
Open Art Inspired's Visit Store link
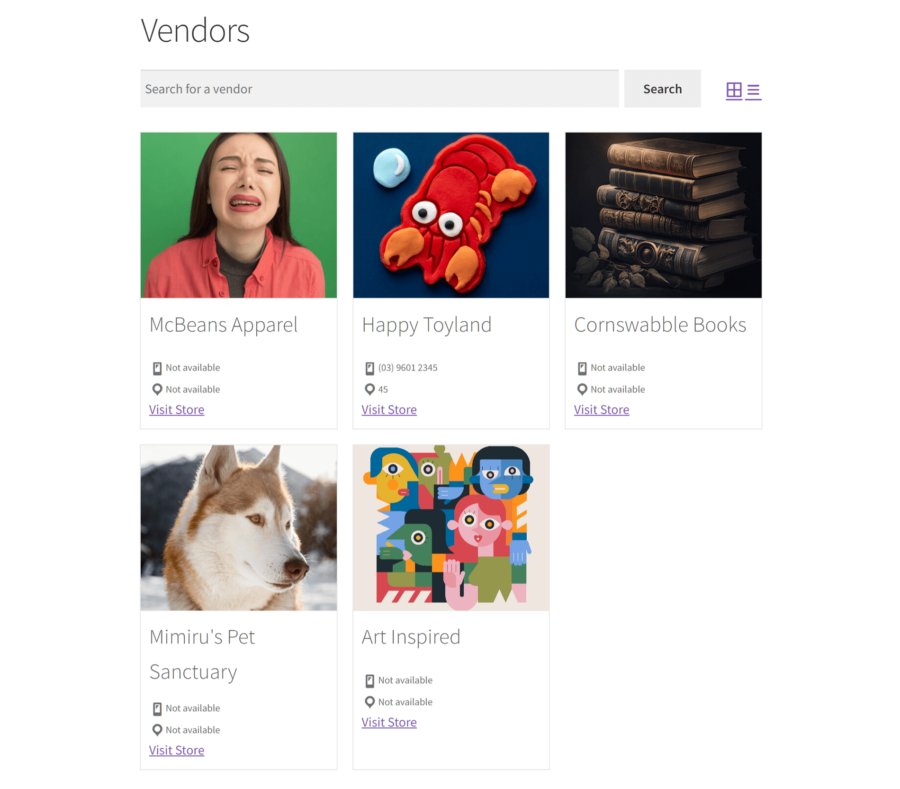pyautogui.click(x=389, y=721)
